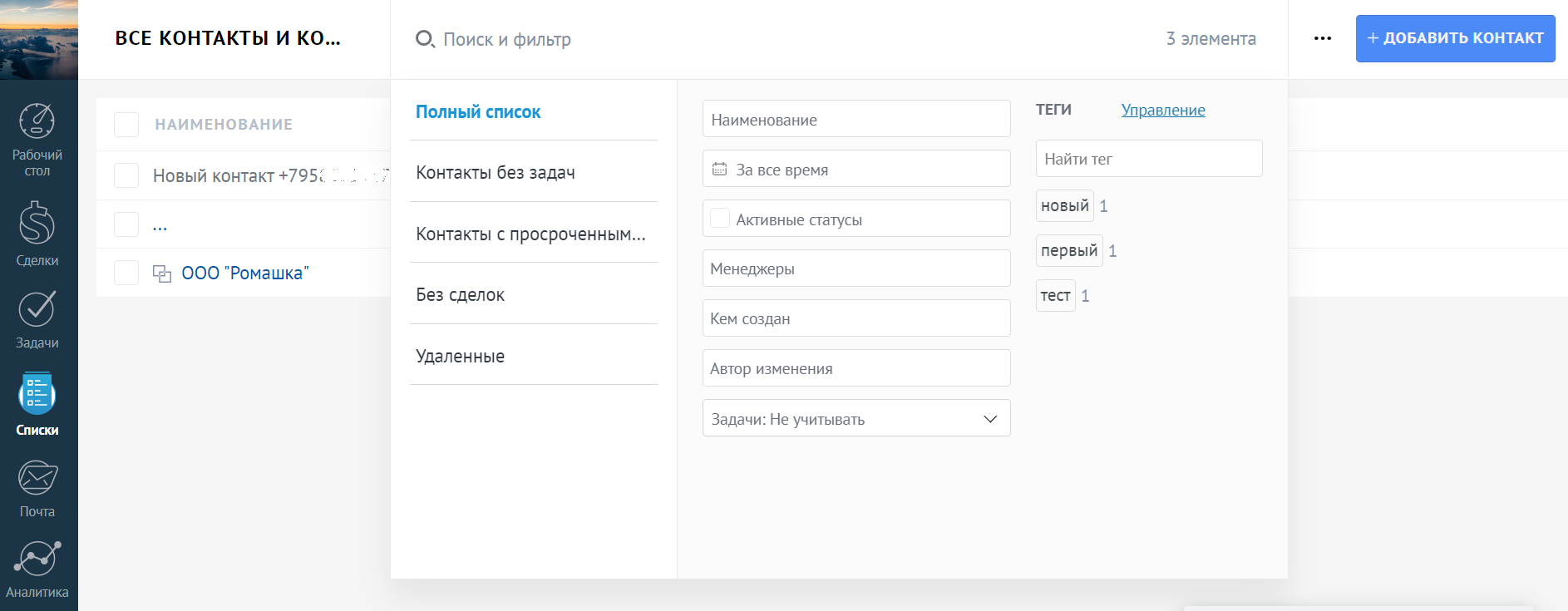The height and width of the screenshot is (611, 1568).
Task: Click the ДОБАВИТЬ КОНТАКТ button
Action: (1456, 38)
